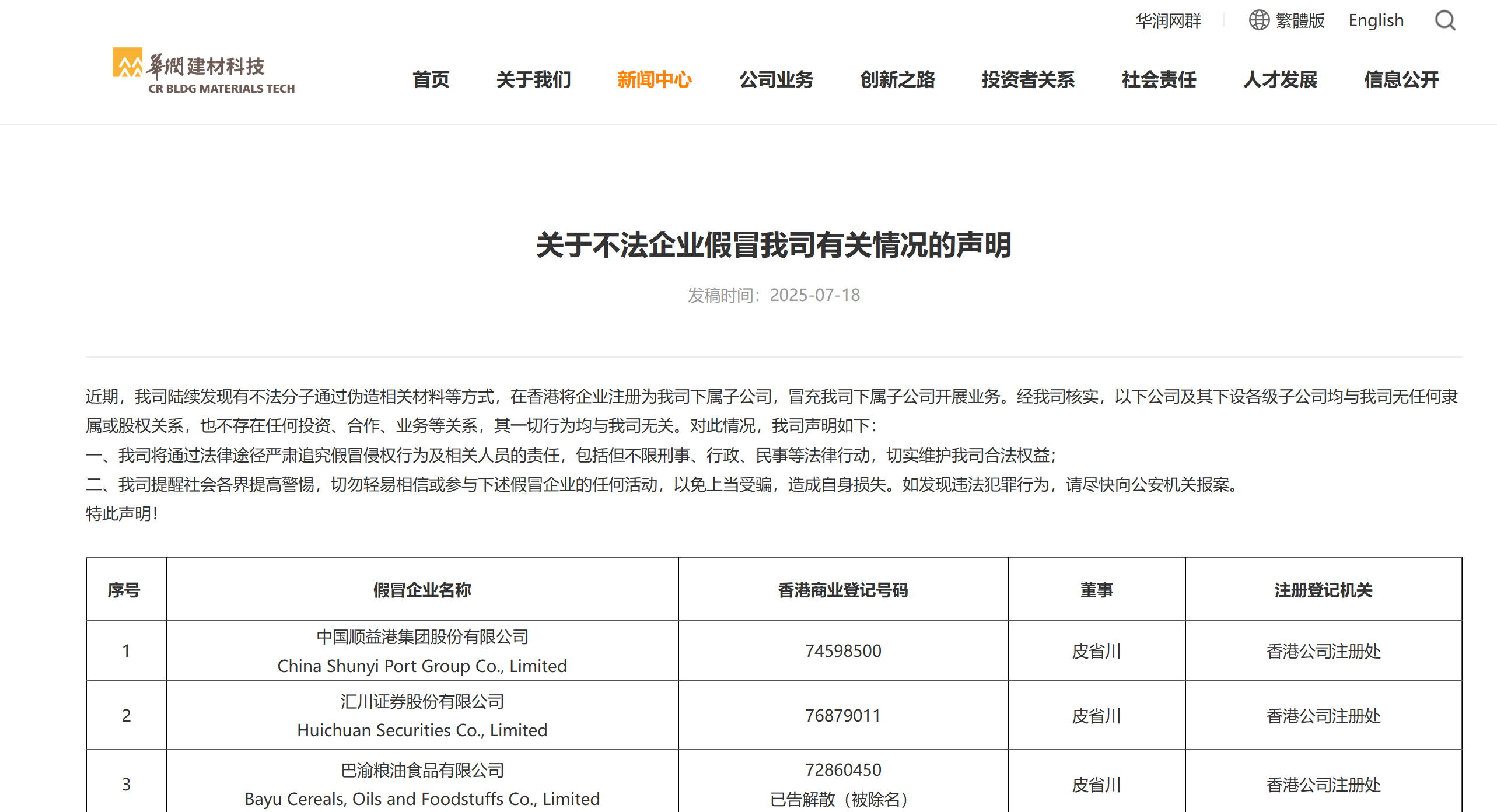Screen dimensions: 1497x812
Task: Open the 创新之路 menu
Action: click(897, 79)
